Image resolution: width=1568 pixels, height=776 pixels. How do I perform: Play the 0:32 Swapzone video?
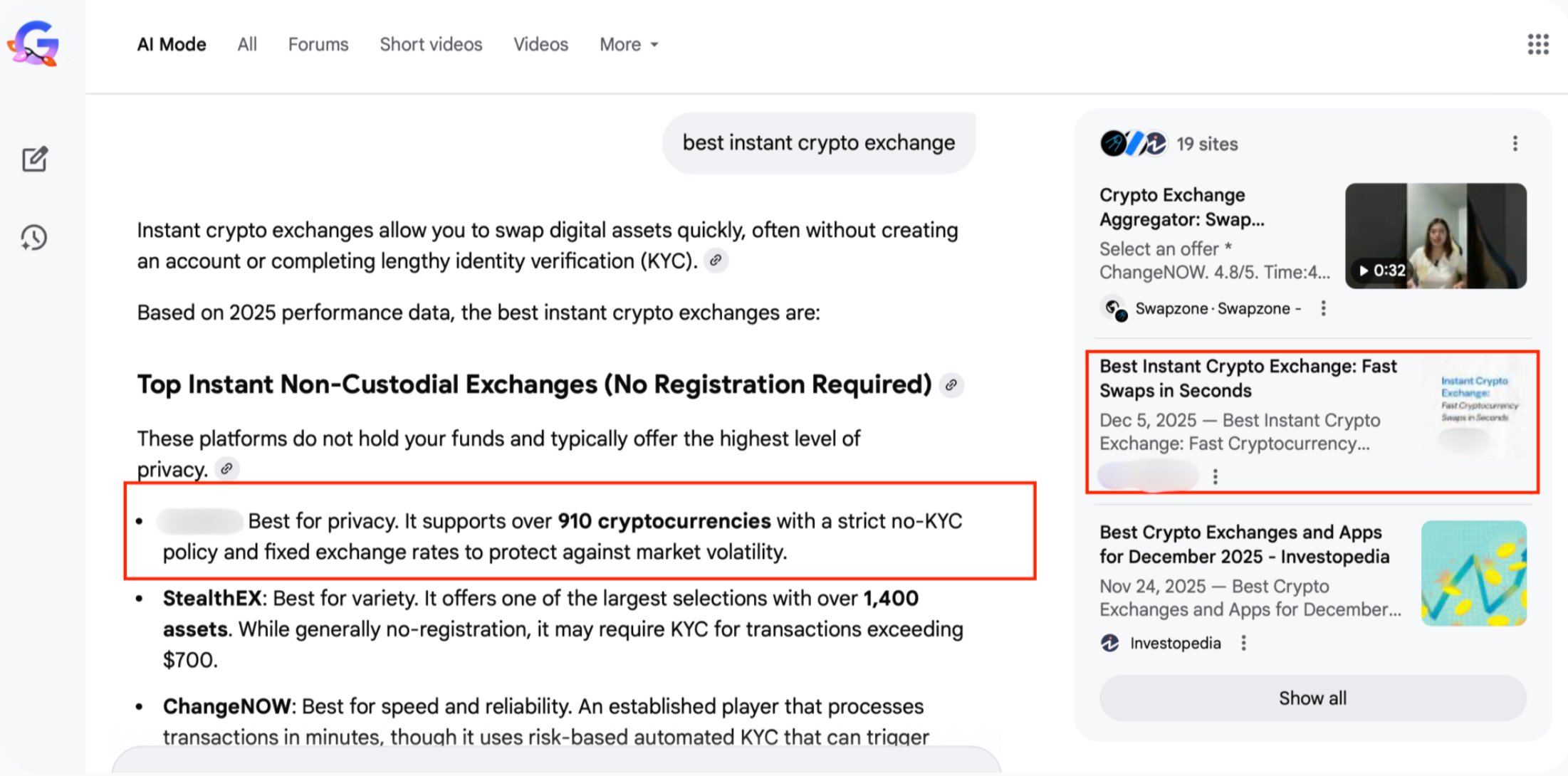point(1436,236)
